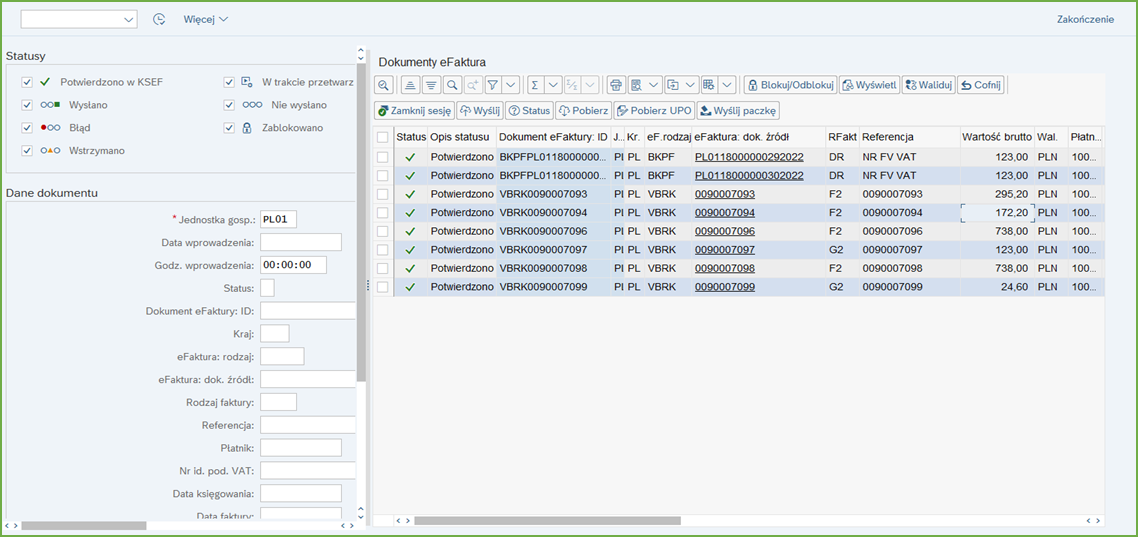Click the clock execute icon near Więcej
The image size is (1138, 537).
159,19
